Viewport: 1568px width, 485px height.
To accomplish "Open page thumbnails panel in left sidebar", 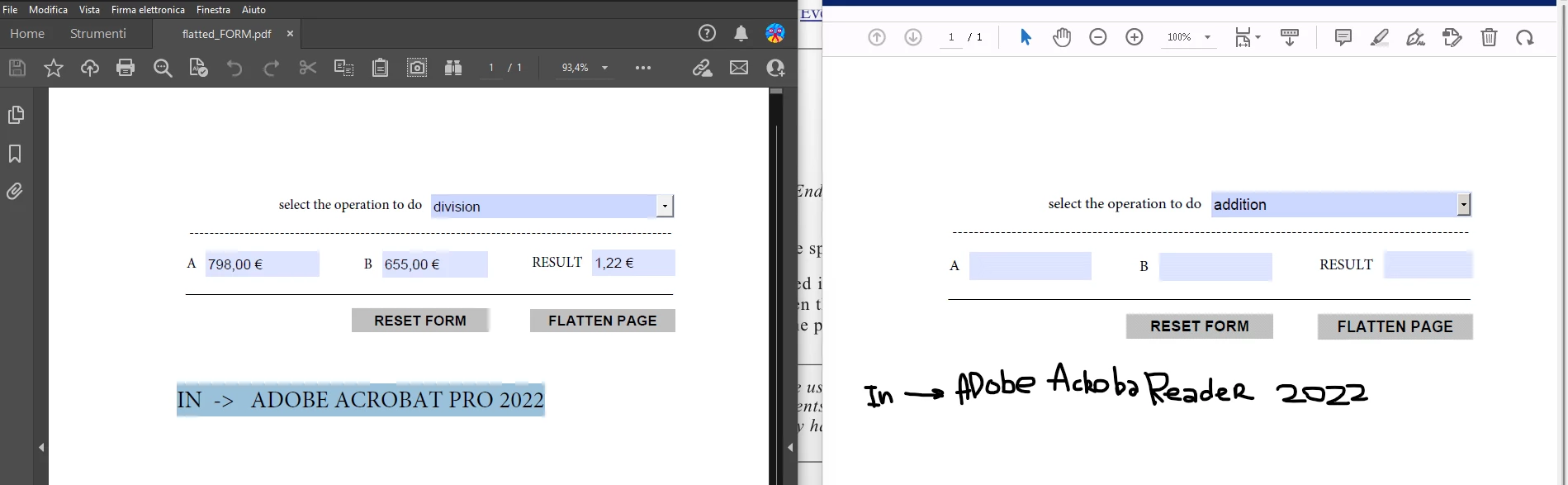I will click(16, 115).
